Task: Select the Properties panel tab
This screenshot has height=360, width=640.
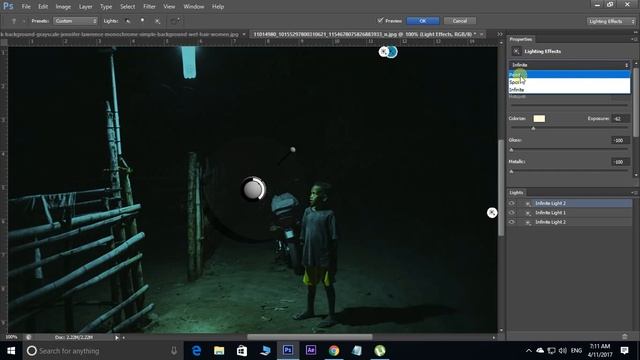Action: coord(521,39)
